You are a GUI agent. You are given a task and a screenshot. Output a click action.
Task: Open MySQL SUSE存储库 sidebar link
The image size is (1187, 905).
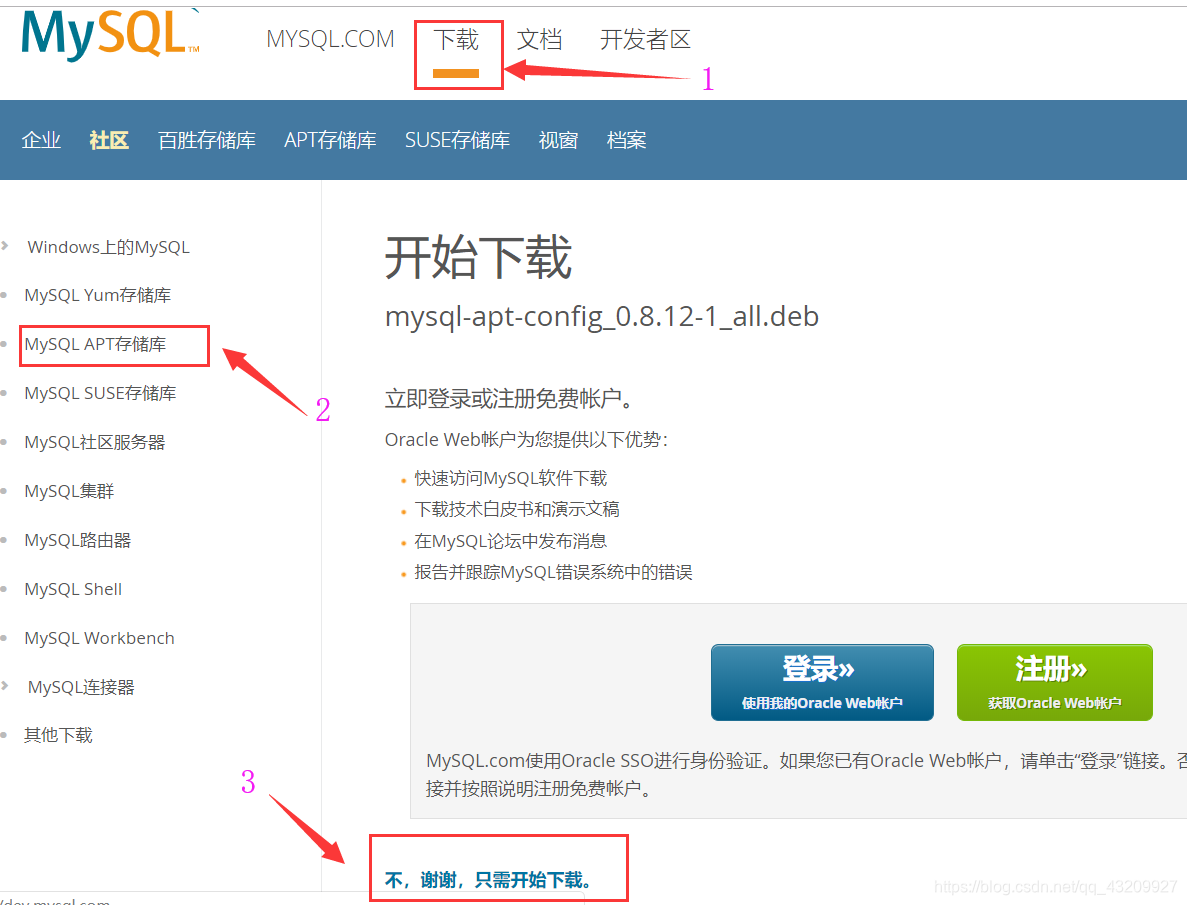[100, 394]
